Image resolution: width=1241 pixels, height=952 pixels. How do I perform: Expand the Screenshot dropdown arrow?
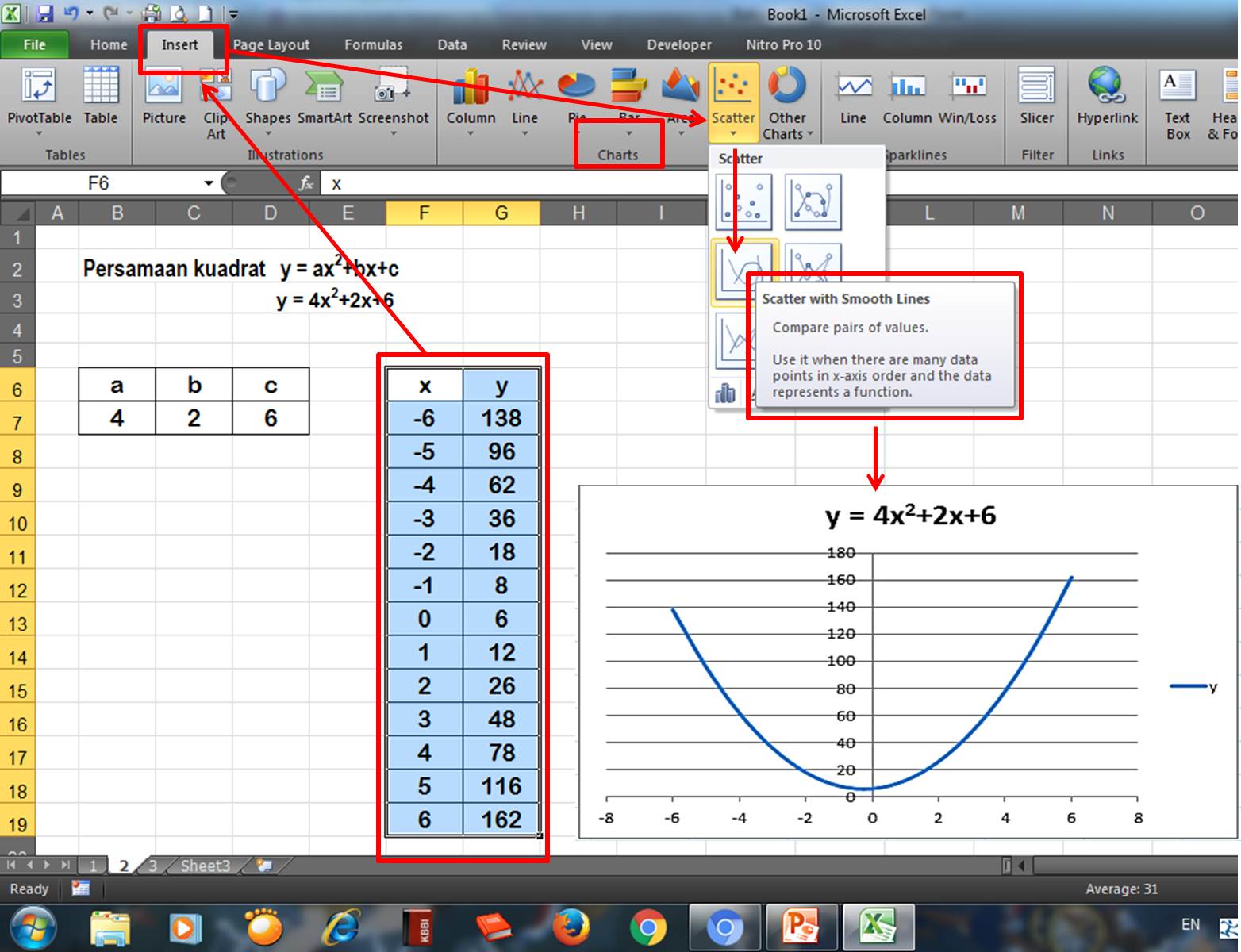click(393, 133)
